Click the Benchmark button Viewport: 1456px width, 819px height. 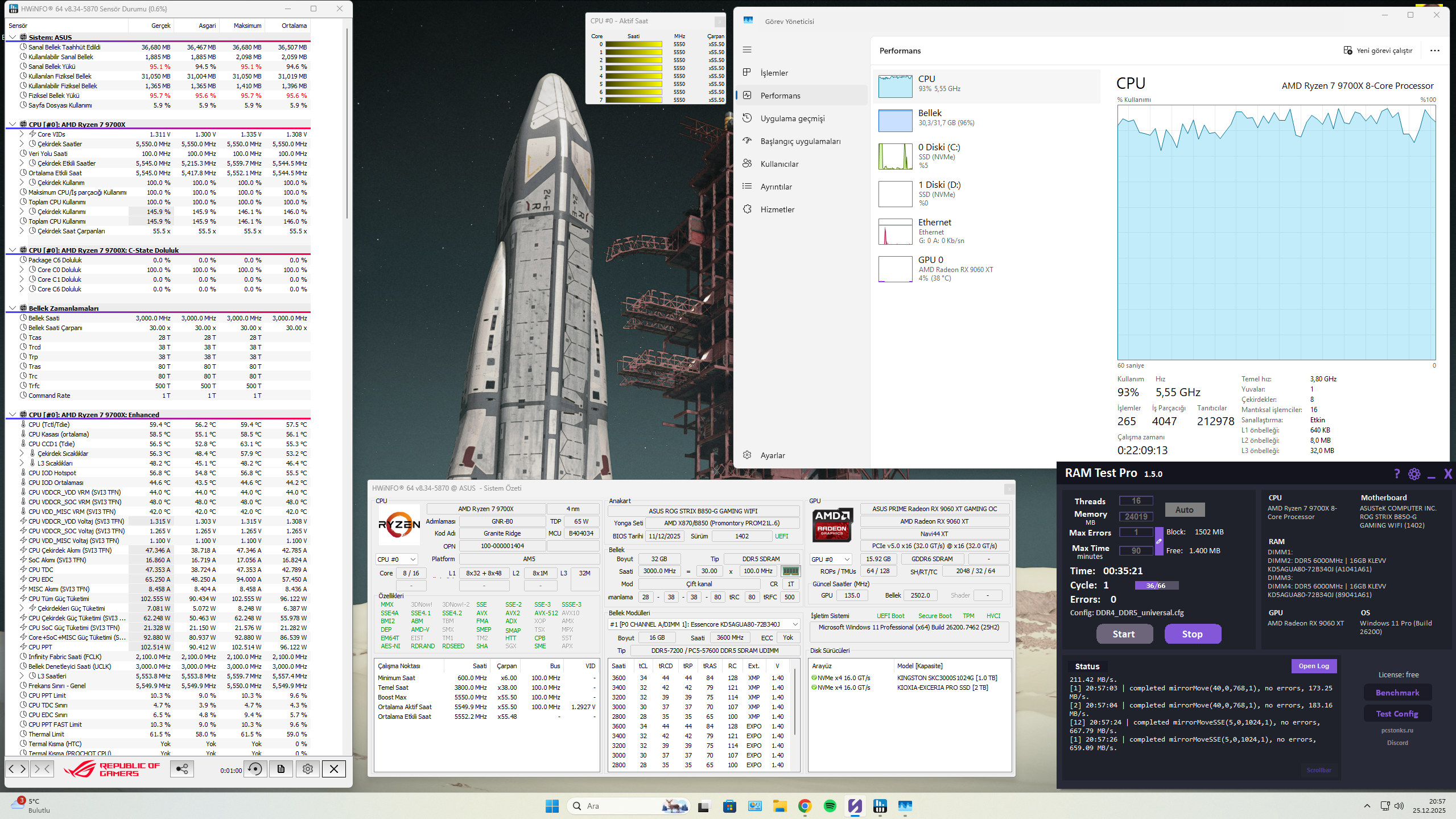point(1397,693)
